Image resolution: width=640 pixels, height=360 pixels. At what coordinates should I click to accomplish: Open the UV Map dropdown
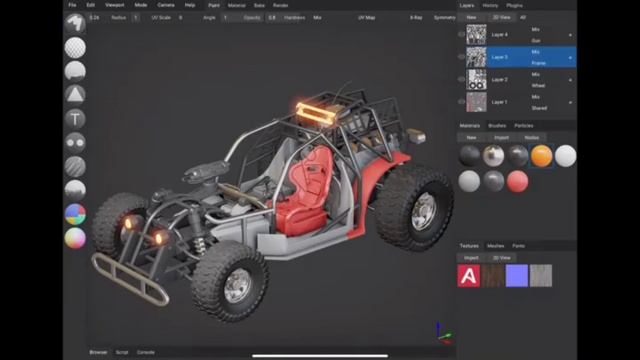pyautogui.click(x=367, y=18)
